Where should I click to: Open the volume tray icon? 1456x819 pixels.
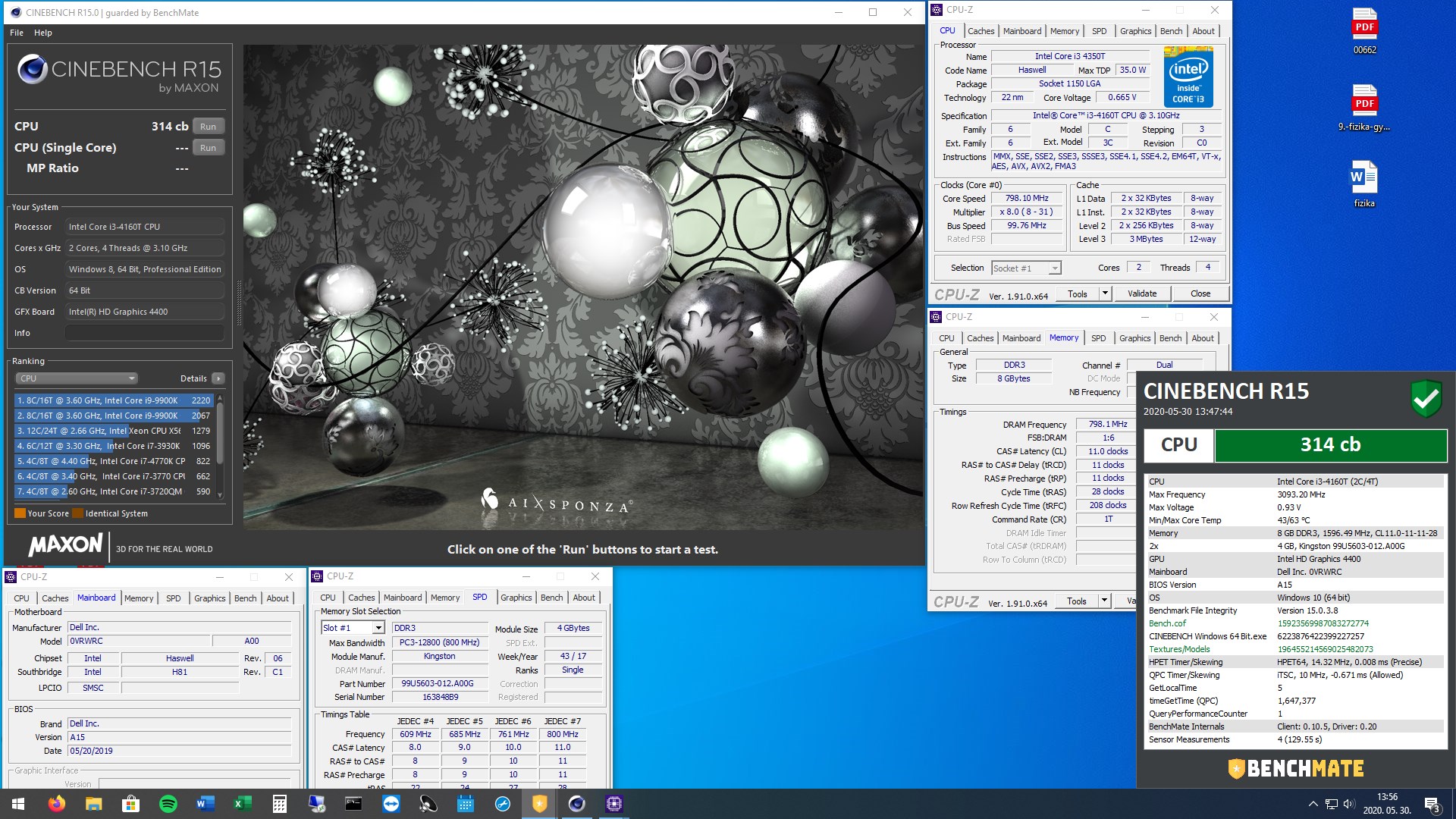[x=1349, y=804]
